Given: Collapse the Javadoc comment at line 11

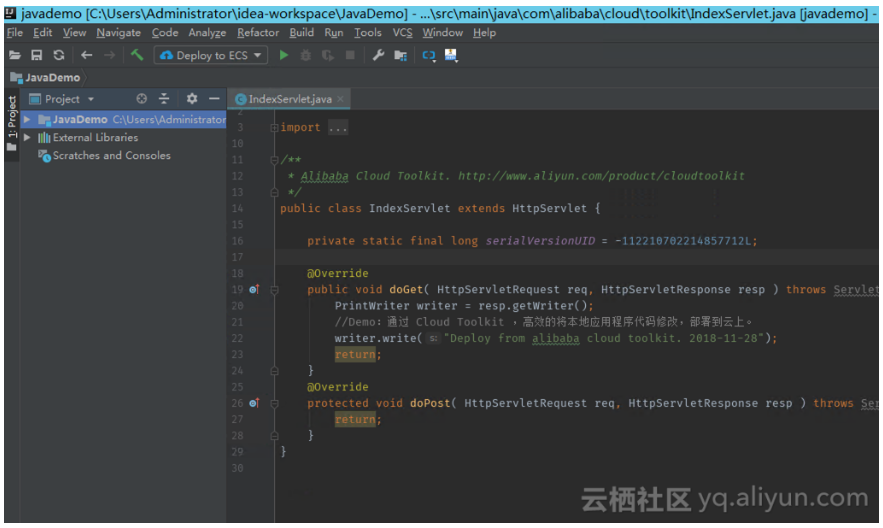Looking at the screenshot, I should (274, 160).
